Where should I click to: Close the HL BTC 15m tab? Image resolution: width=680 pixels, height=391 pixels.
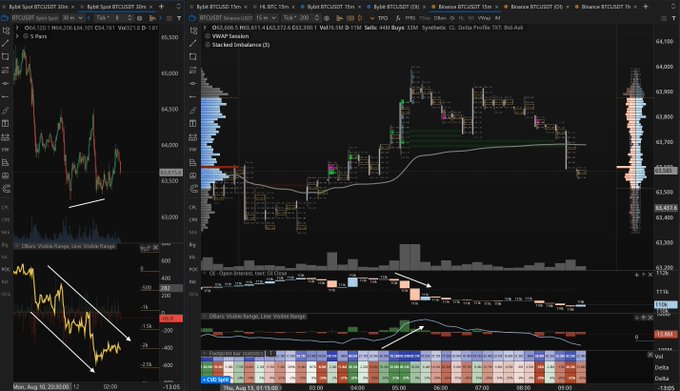pyautogui.click(x=294, y=7)
